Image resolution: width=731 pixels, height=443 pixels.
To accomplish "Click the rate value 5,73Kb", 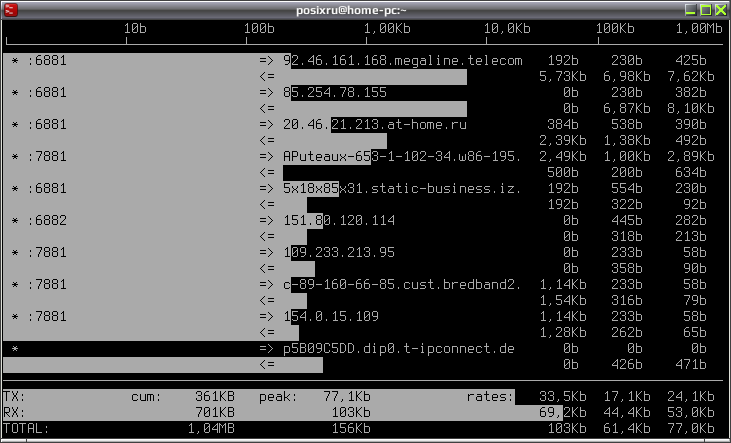I will click(563, 76).
